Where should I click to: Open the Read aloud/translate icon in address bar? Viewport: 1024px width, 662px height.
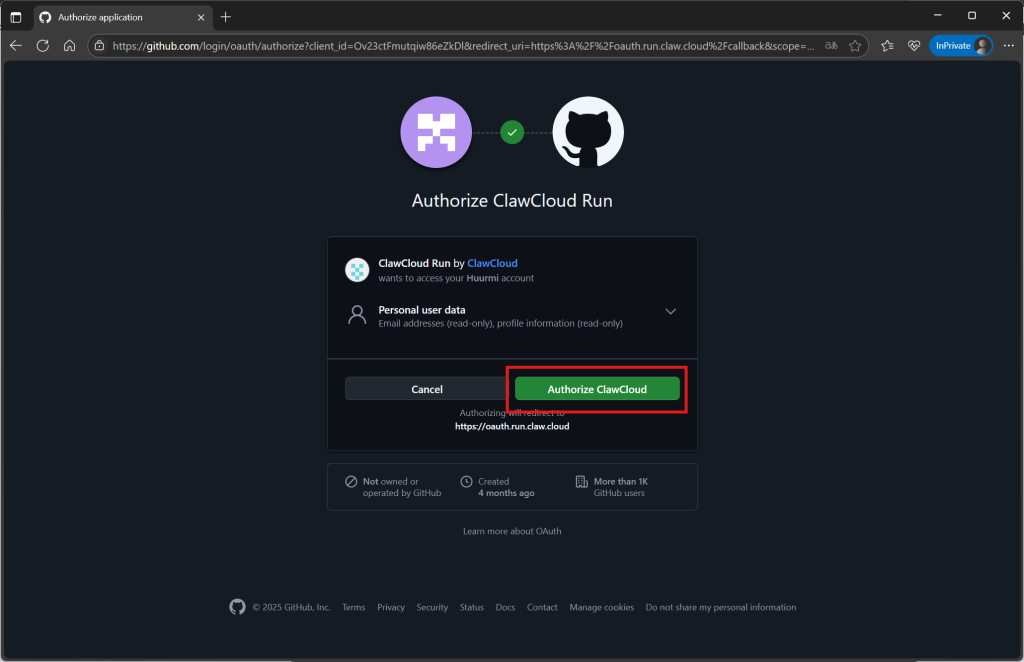coord(831,46)
